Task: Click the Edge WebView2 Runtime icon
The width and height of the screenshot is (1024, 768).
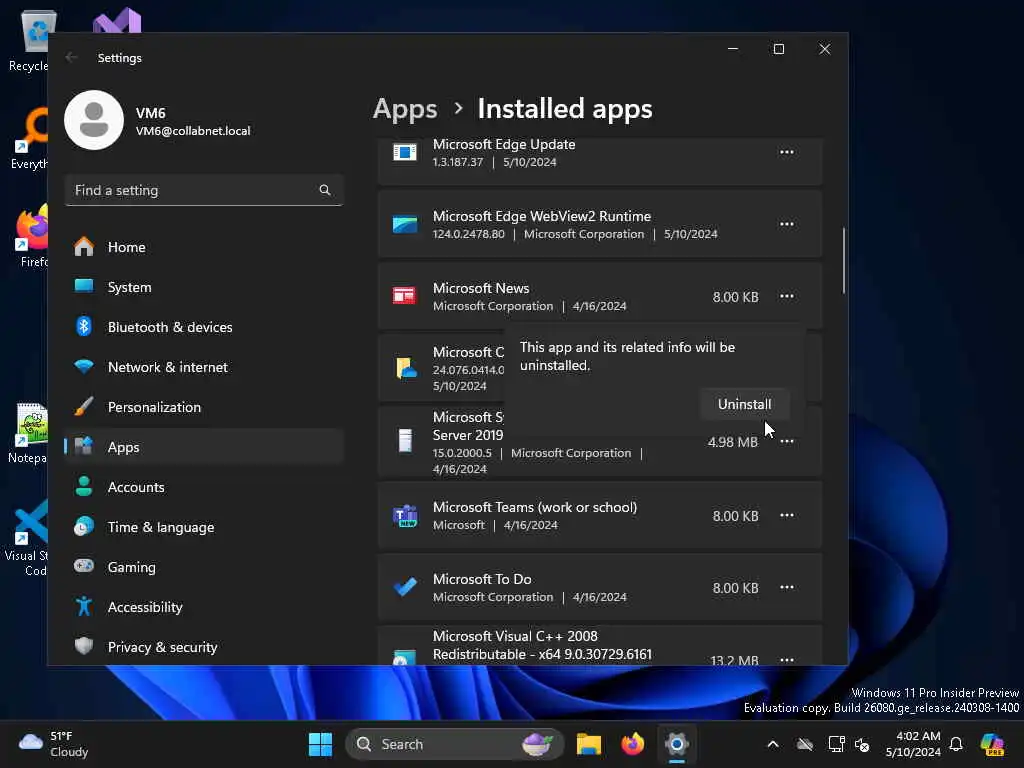Action: tap(405, 225)
